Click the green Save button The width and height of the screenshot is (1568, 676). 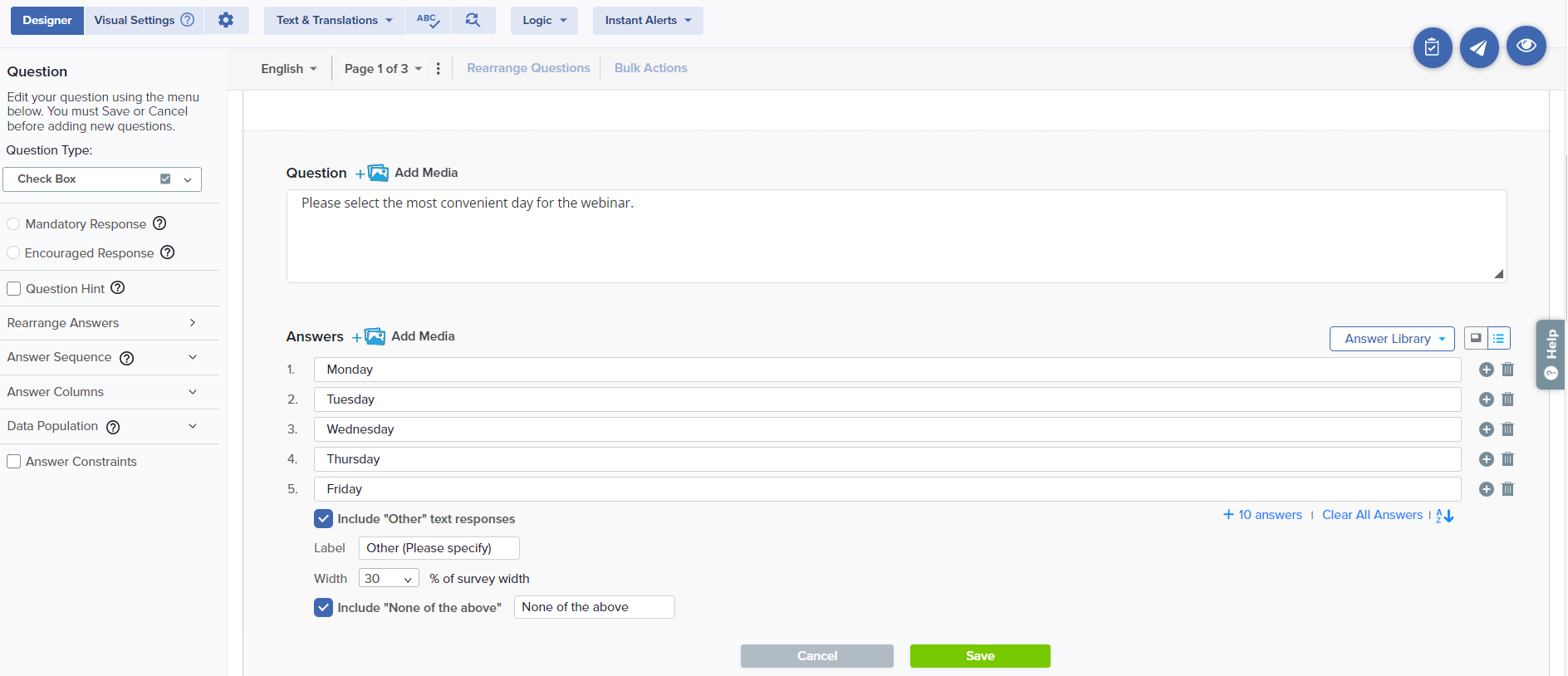[979, 656]
